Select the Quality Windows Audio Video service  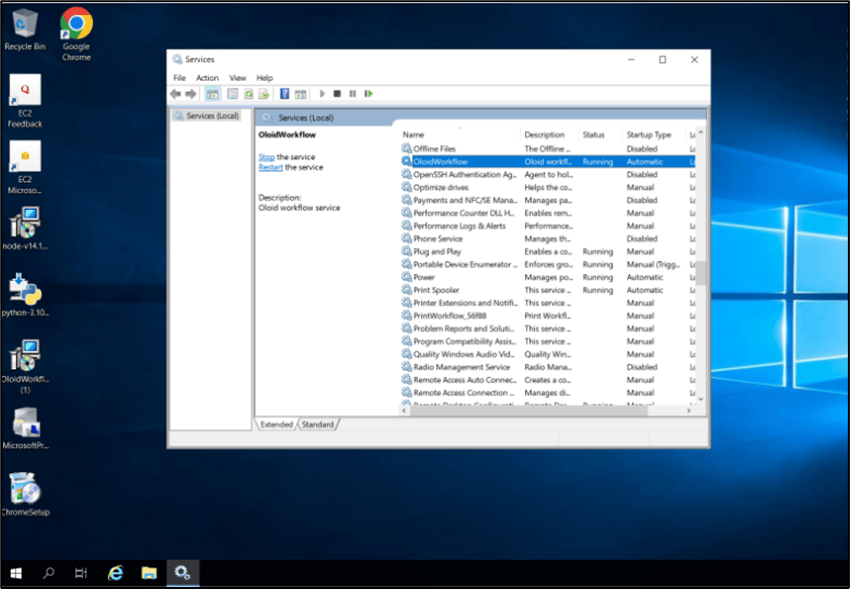[x=548, y=354]
